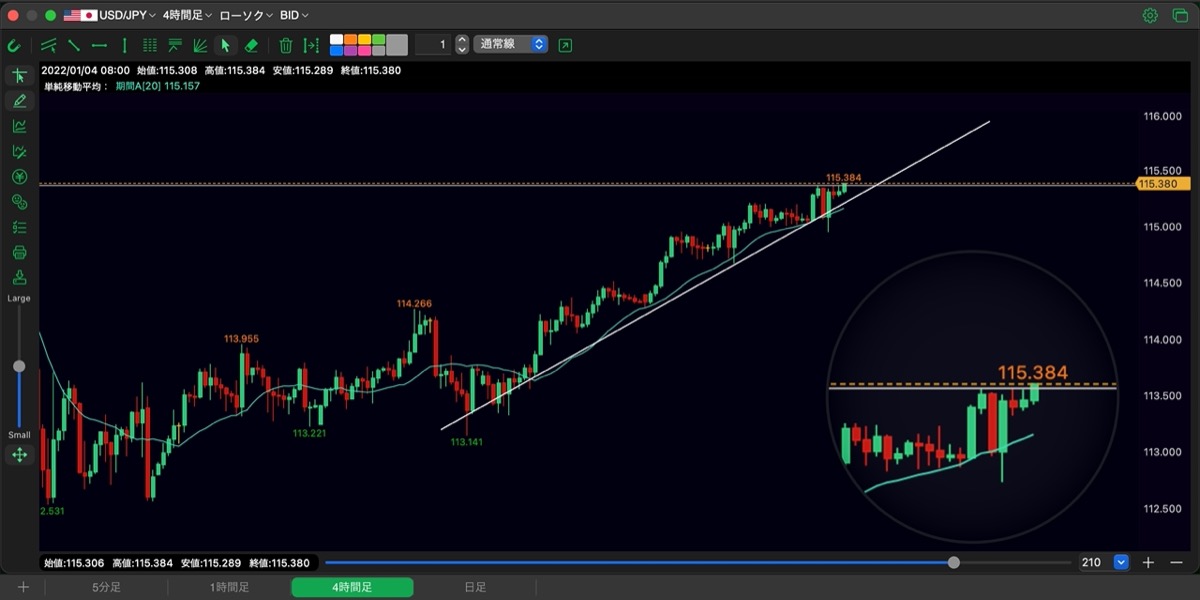Click the checklist icon in sidebar
This screenshot has width=1200, height=600.
click(x=19, y=227)
